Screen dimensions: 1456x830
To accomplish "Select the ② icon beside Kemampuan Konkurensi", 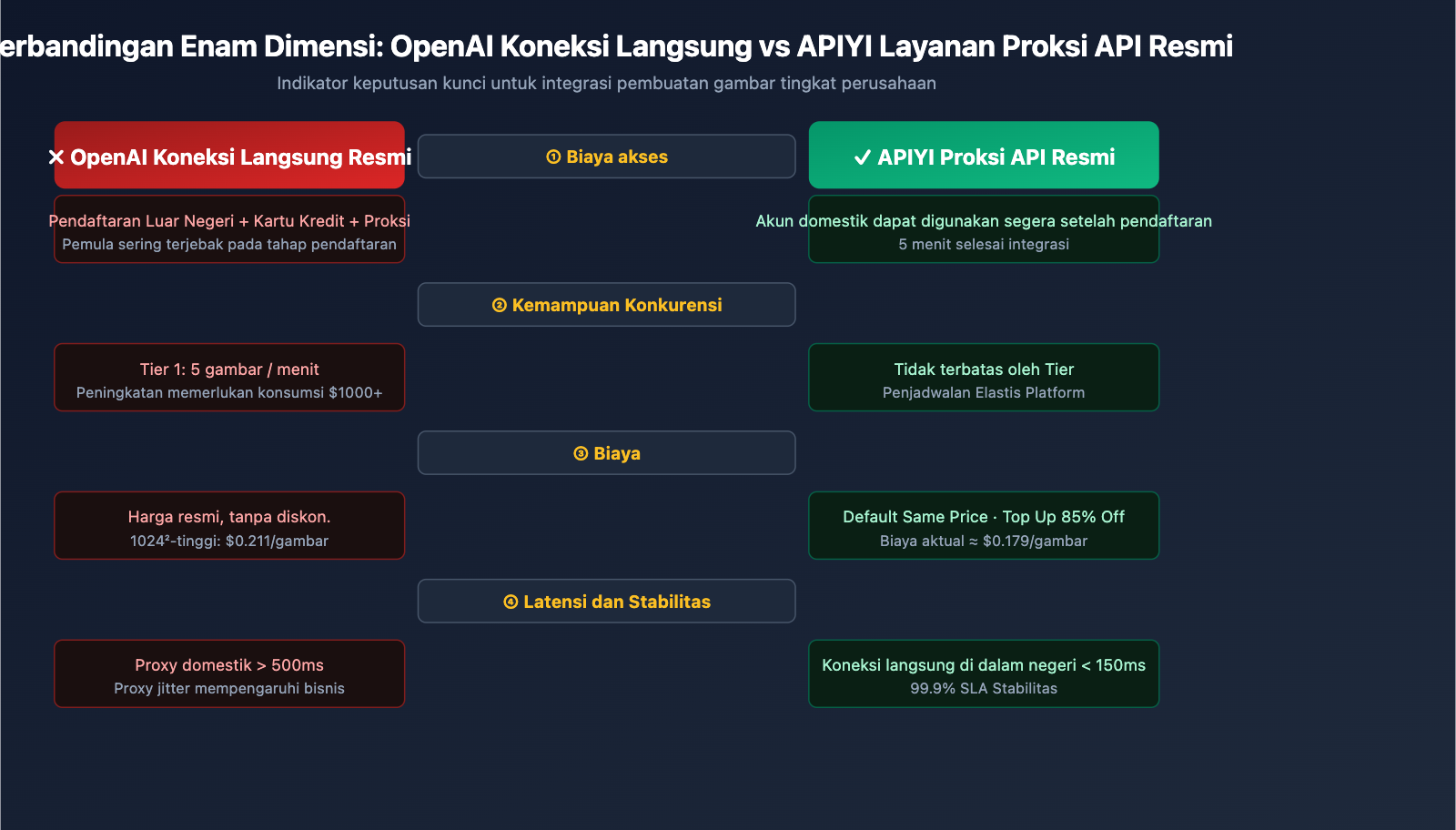I will click(500, 305).
